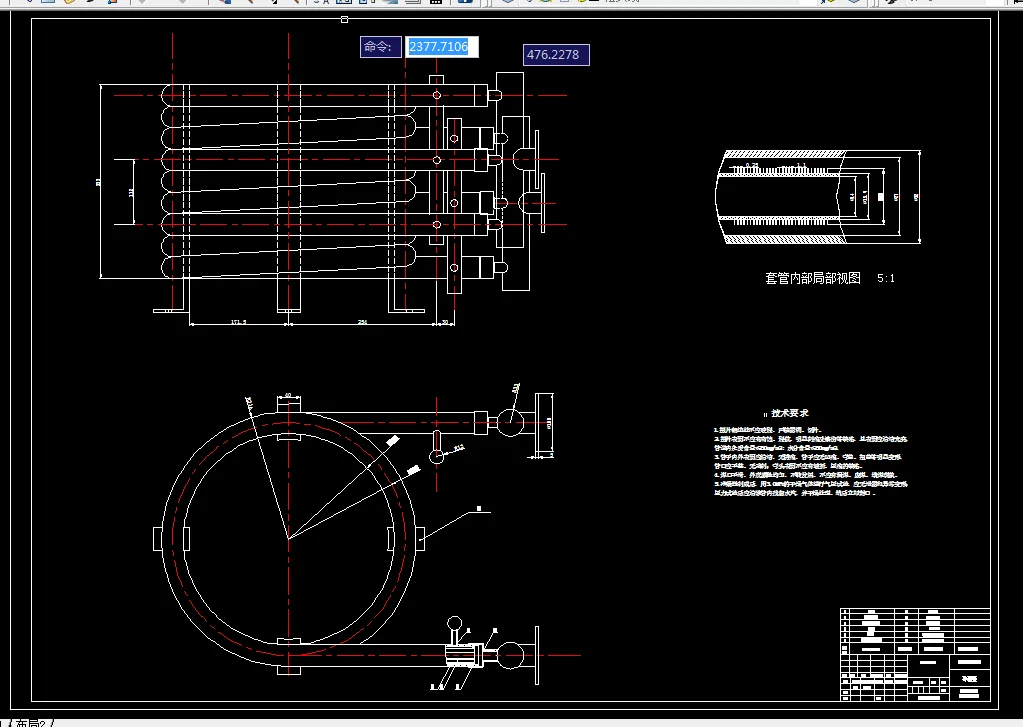Select the 技术要求 heading text
This screenshot has width=1023, height=727.
click(x=789, y=413)
